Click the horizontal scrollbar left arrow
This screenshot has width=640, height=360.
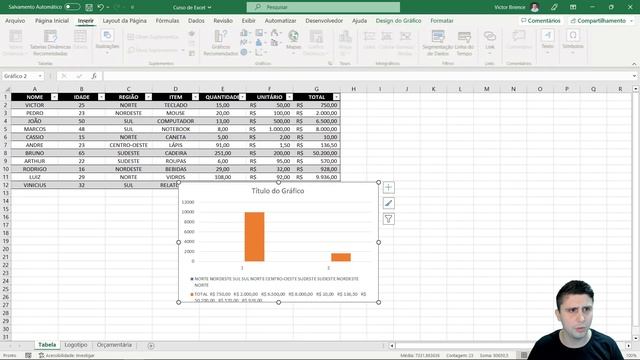392,346
